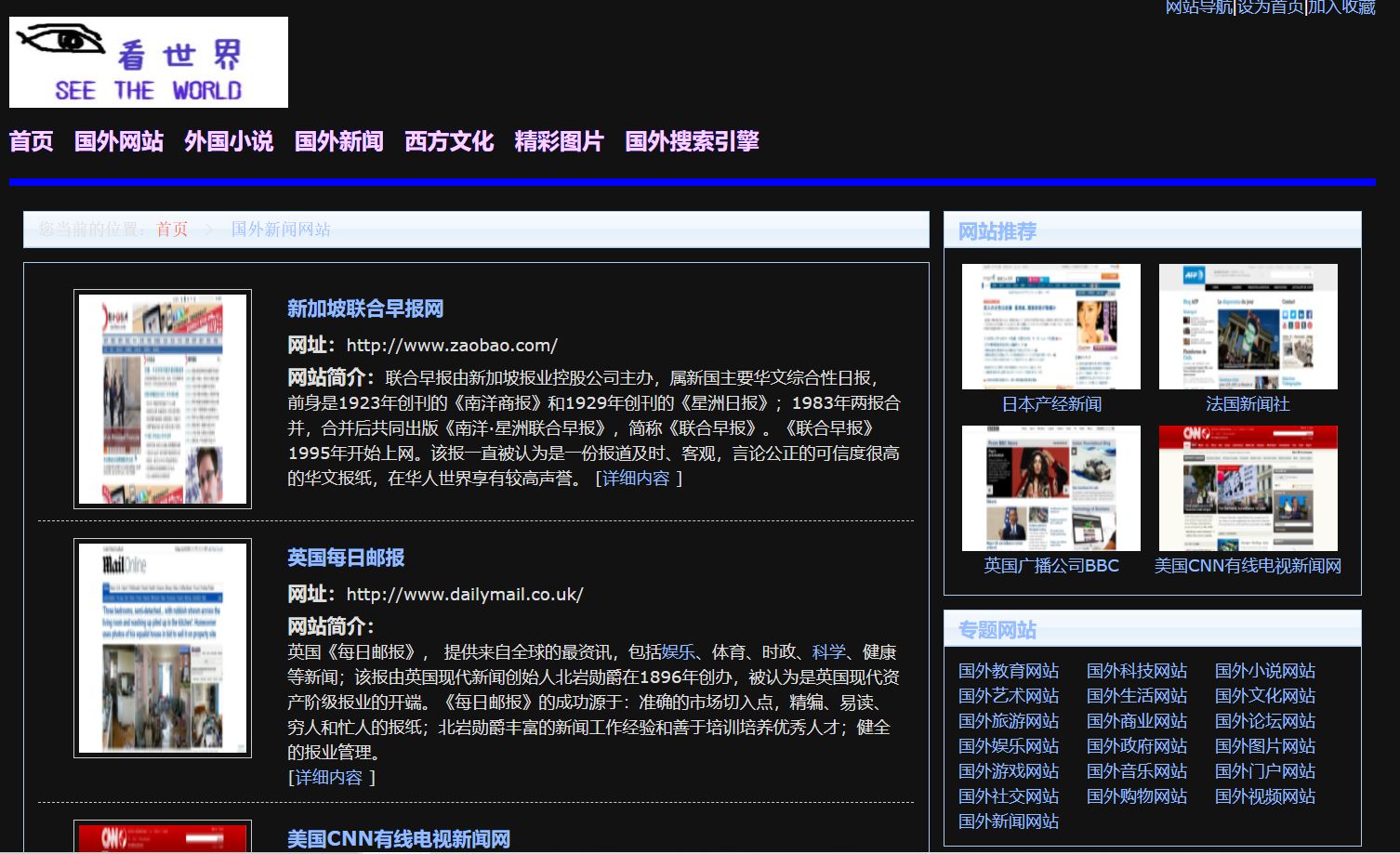Open the 法国新闻社 recommended thumbnail
The height and width of the screenshot is (854, 1400).
pyautogui.click(x=1248, y=326)
